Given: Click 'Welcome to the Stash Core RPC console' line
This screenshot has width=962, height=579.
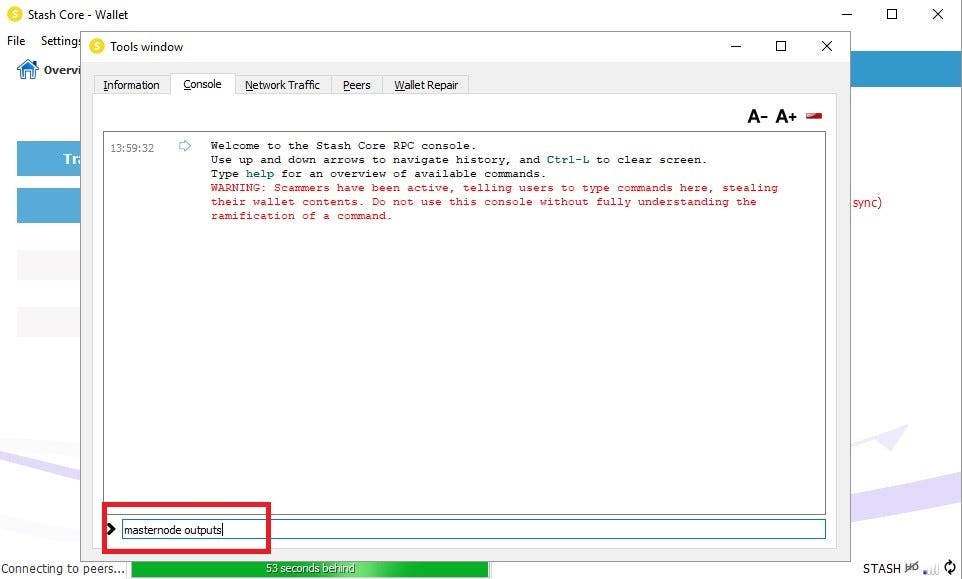Looking at the screenshot, I should coord(344,145).
